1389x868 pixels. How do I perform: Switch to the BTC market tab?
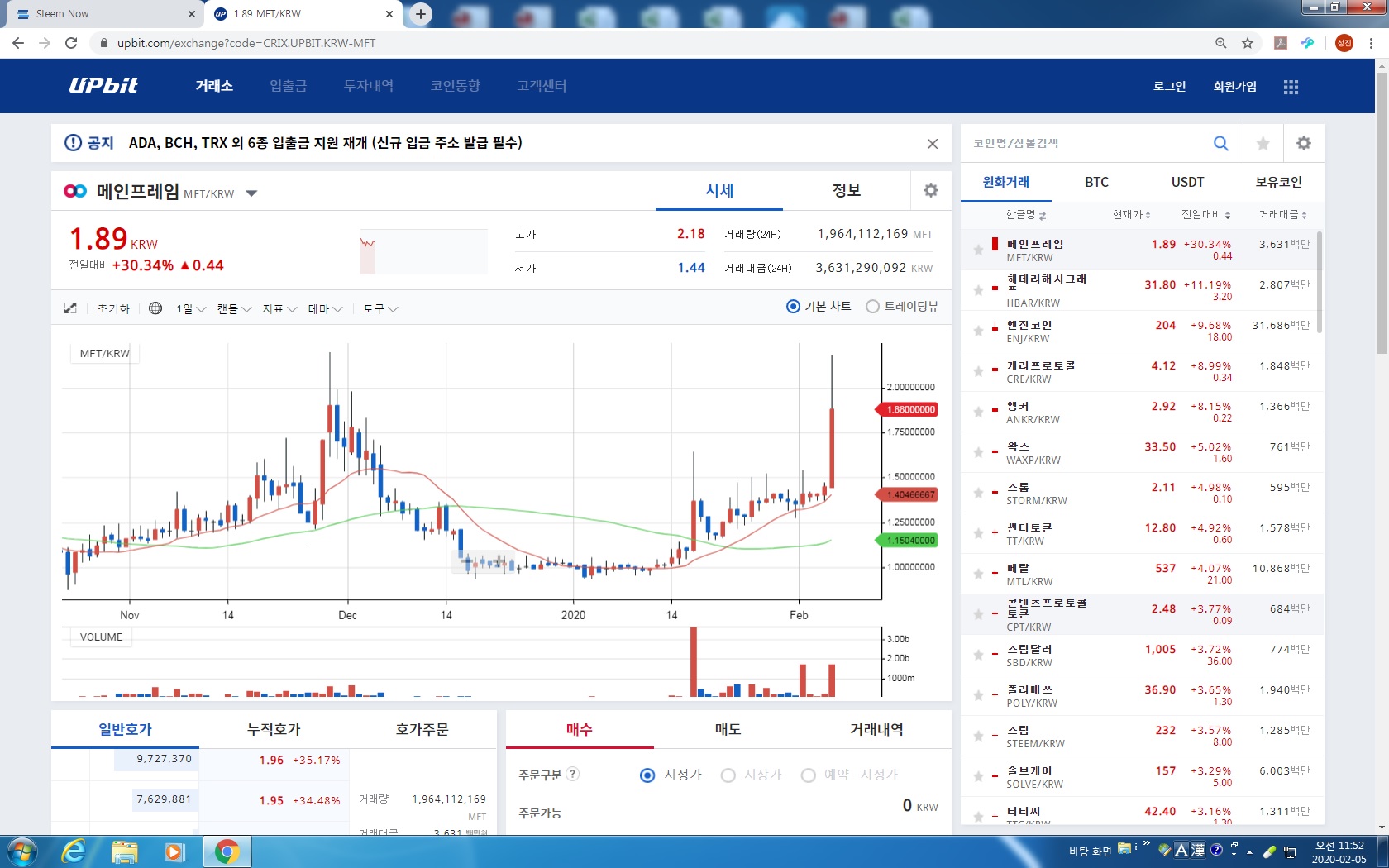(1096, 182)
